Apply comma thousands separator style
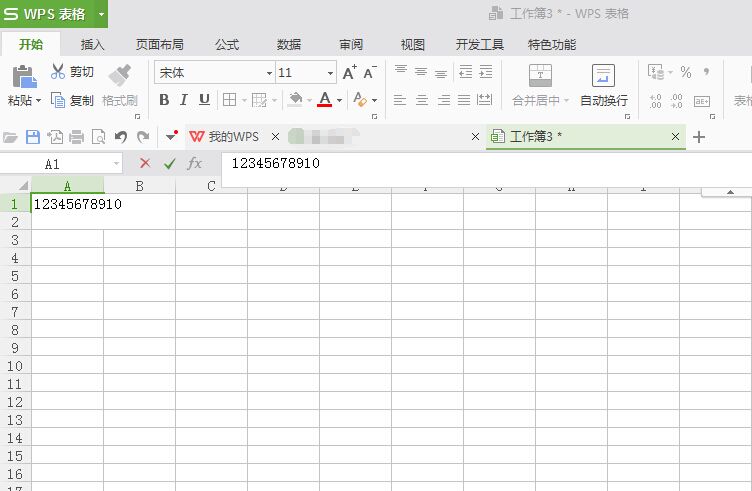752x491 pixels. [706, 72]
